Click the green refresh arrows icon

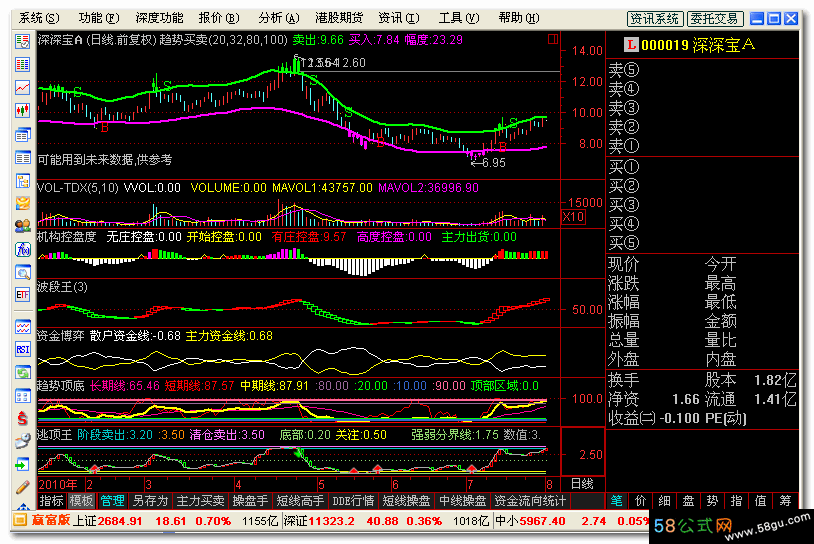(x=22, y=372)
